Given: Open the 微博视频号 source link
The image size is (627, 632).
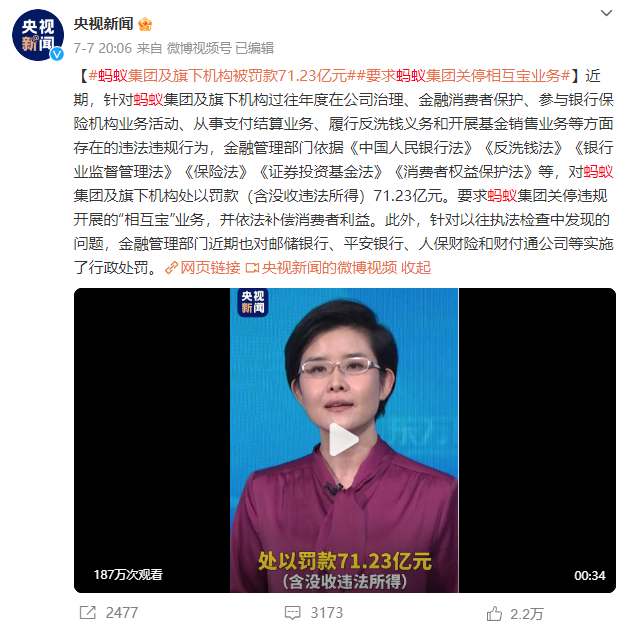Looking at the screenshot, I should click(x=199, y=48).
